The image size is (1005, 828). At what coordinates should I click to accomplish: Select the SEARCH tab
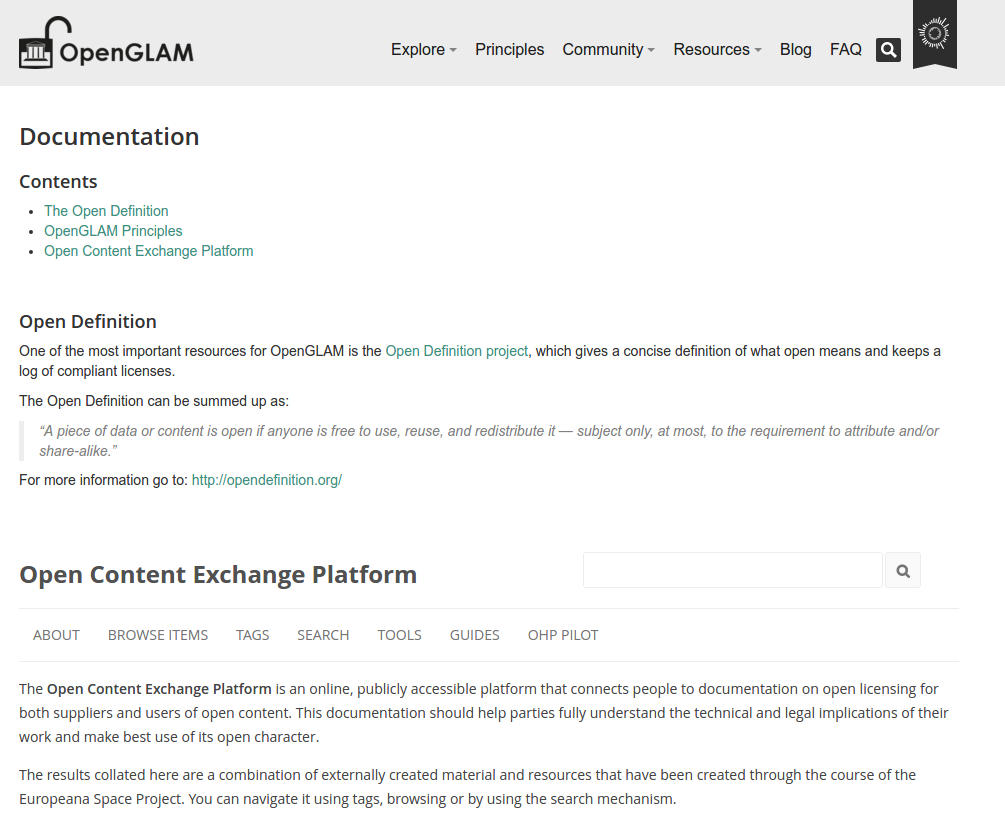tap(323, 635)
